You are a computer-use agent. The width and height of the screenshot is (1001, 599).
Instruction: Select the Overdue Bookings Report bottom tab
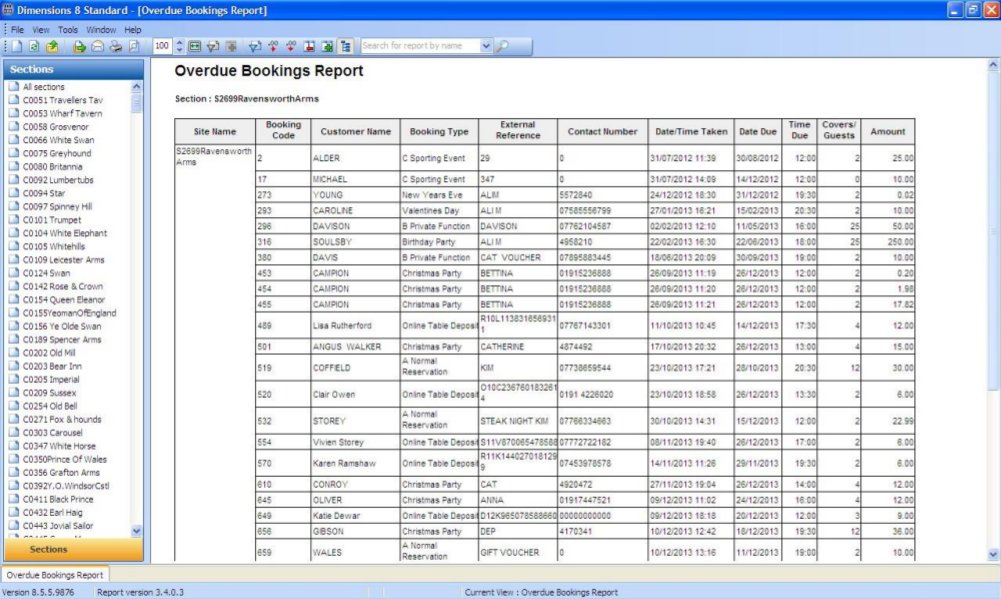point(53,575)
